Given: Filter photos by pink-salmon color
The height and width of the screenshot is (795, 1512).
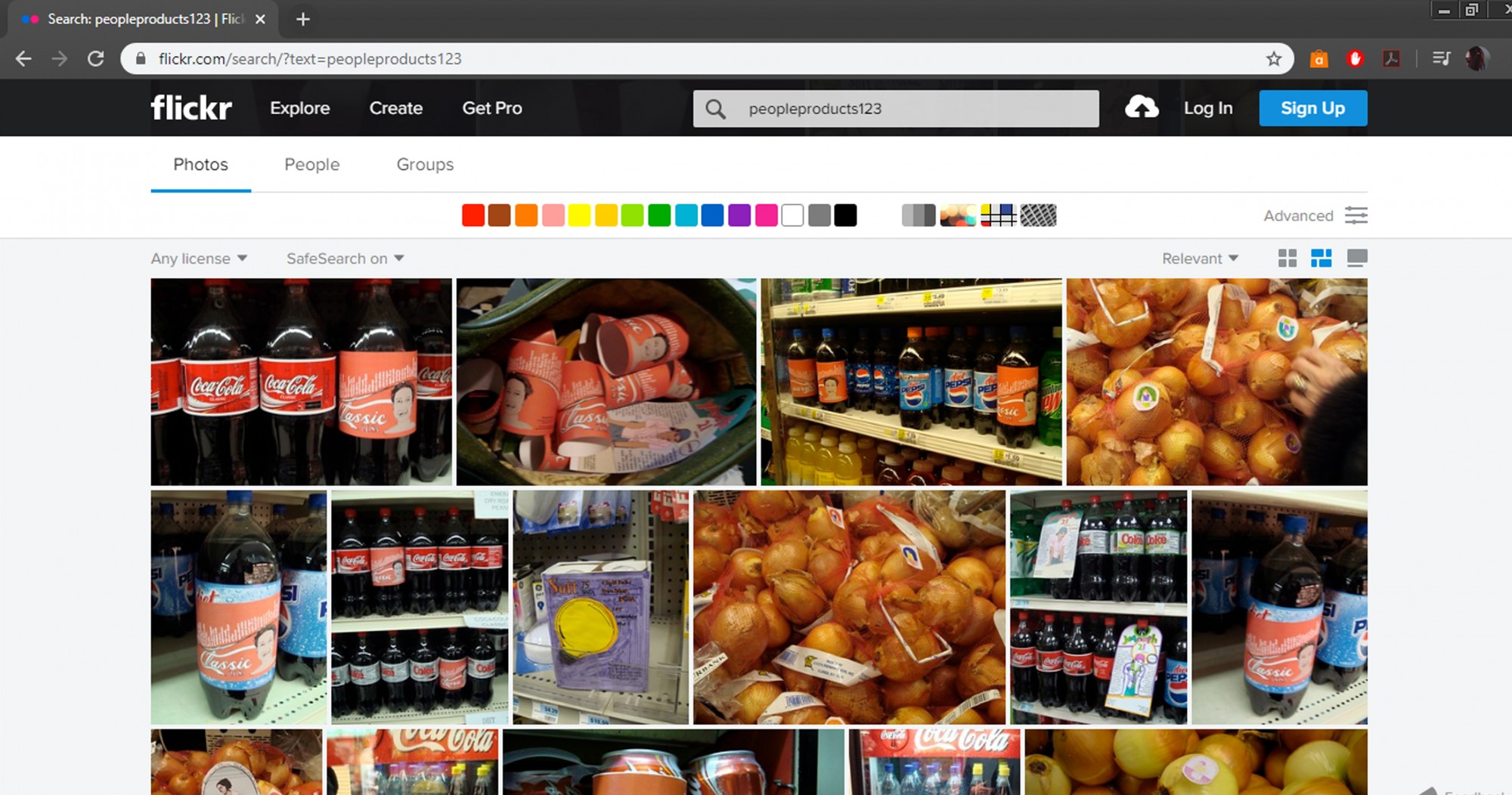Looking at the screenshot, I should coord(553,215).
